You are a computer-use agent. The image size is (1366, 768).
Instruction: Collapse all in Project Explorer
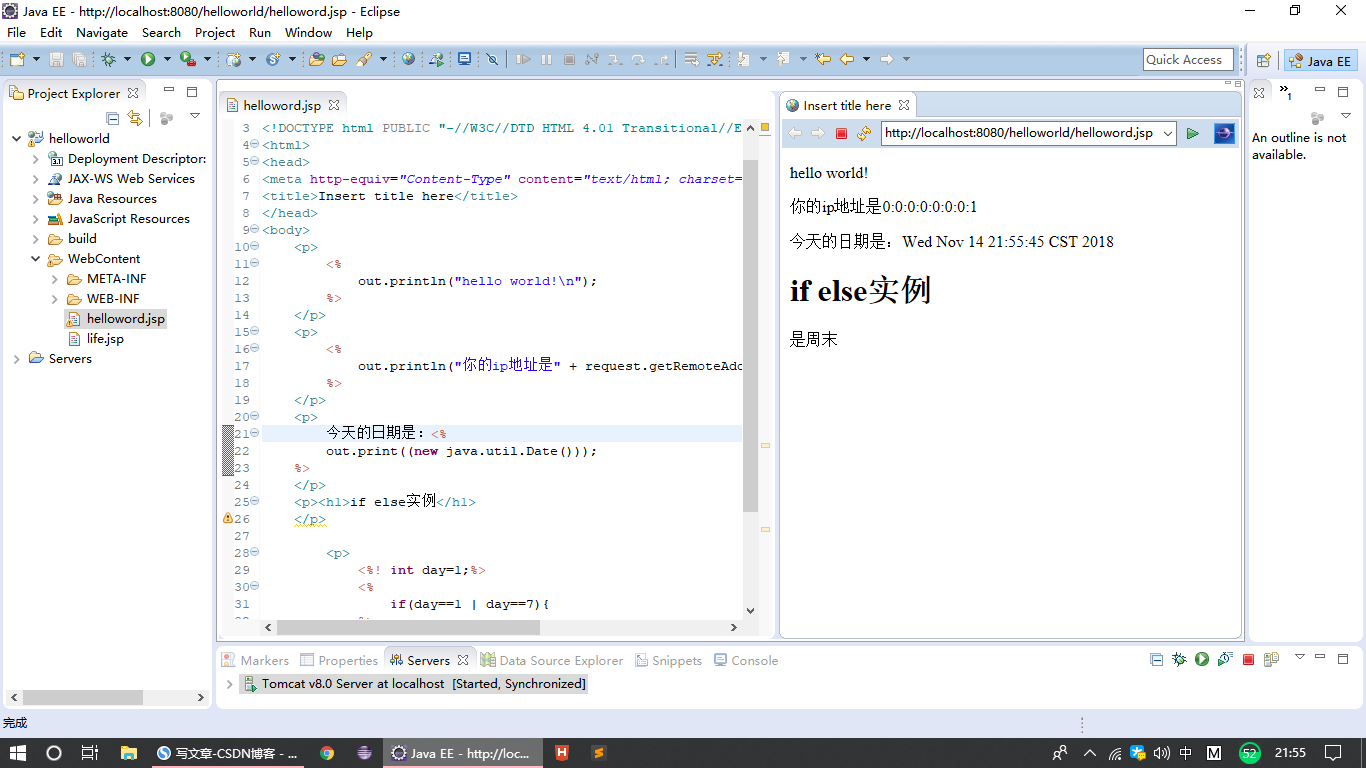pyautogui.click(x=112, y=118)
